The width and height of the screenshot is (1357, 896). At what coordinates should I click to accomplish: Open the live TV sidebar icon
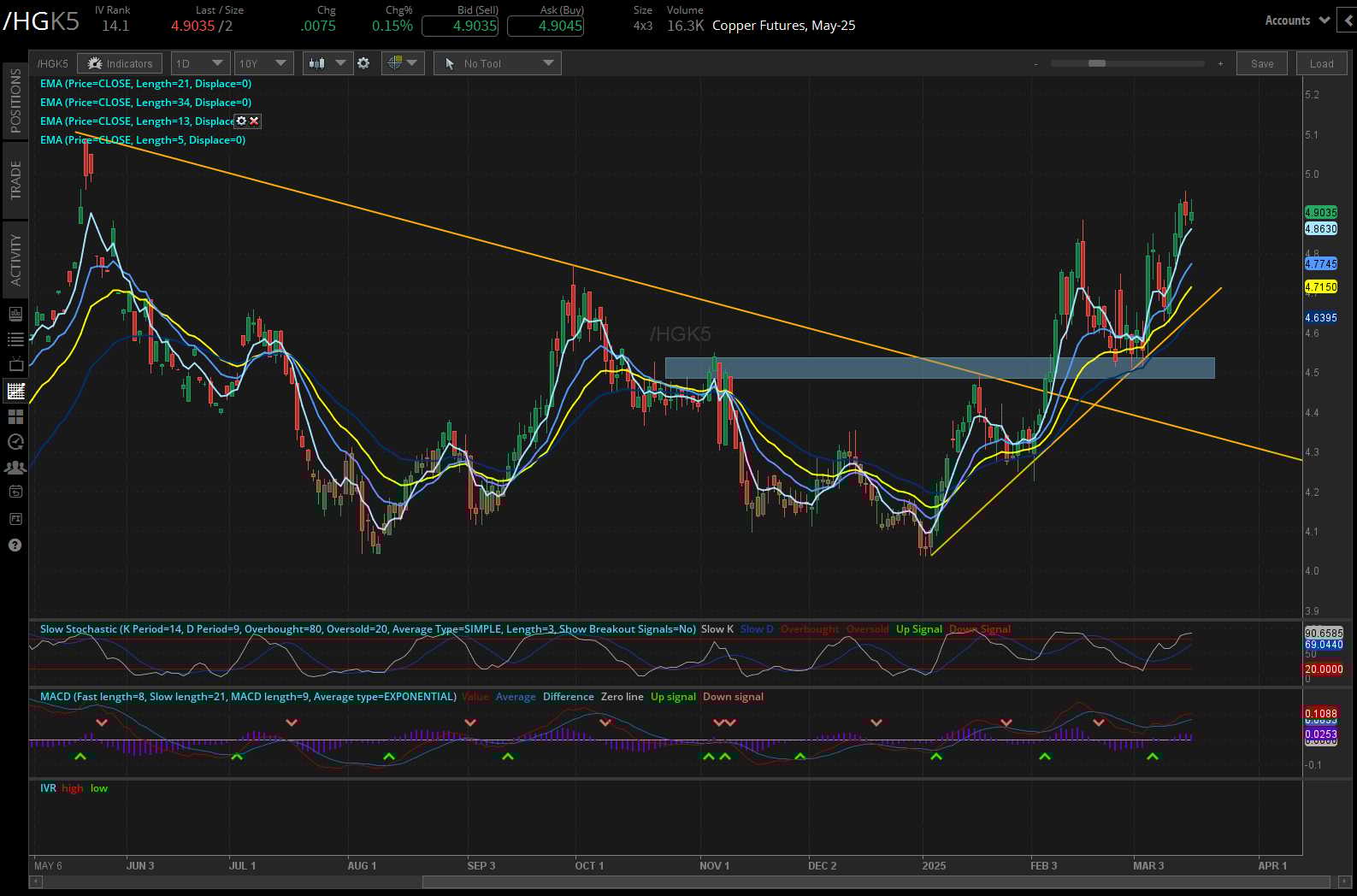(15, 365)
